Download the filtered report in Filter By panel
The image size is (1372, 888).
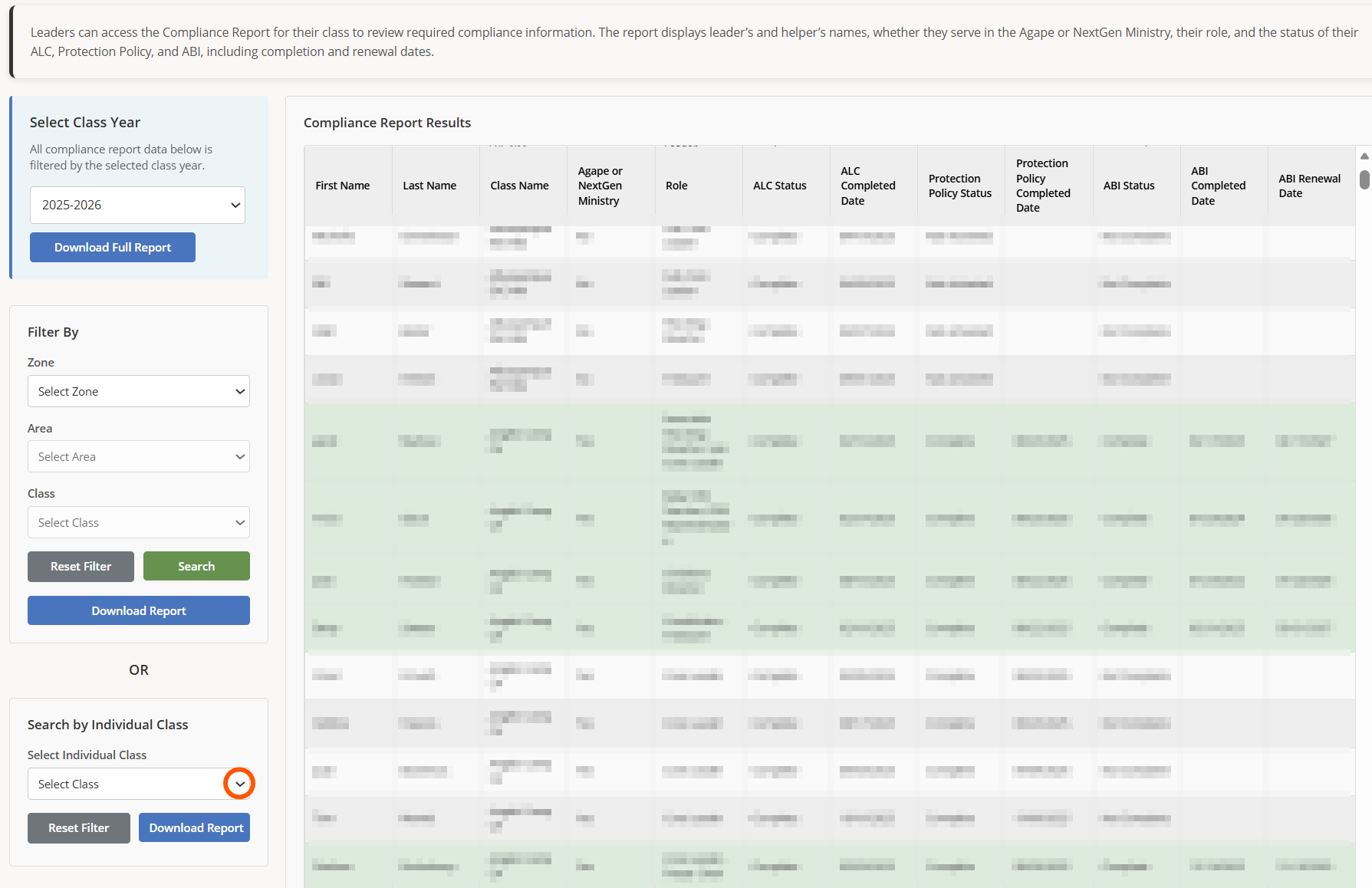[x=139, y=611]
